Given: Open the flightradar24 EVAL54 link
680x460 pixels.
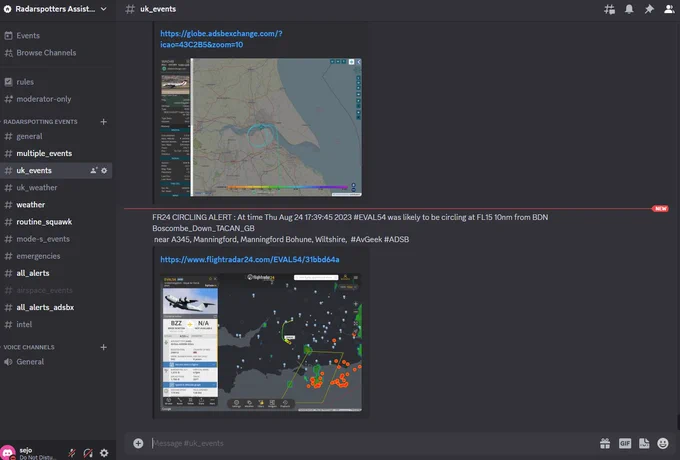Looking at the screenshot, I should coord(250,260).
